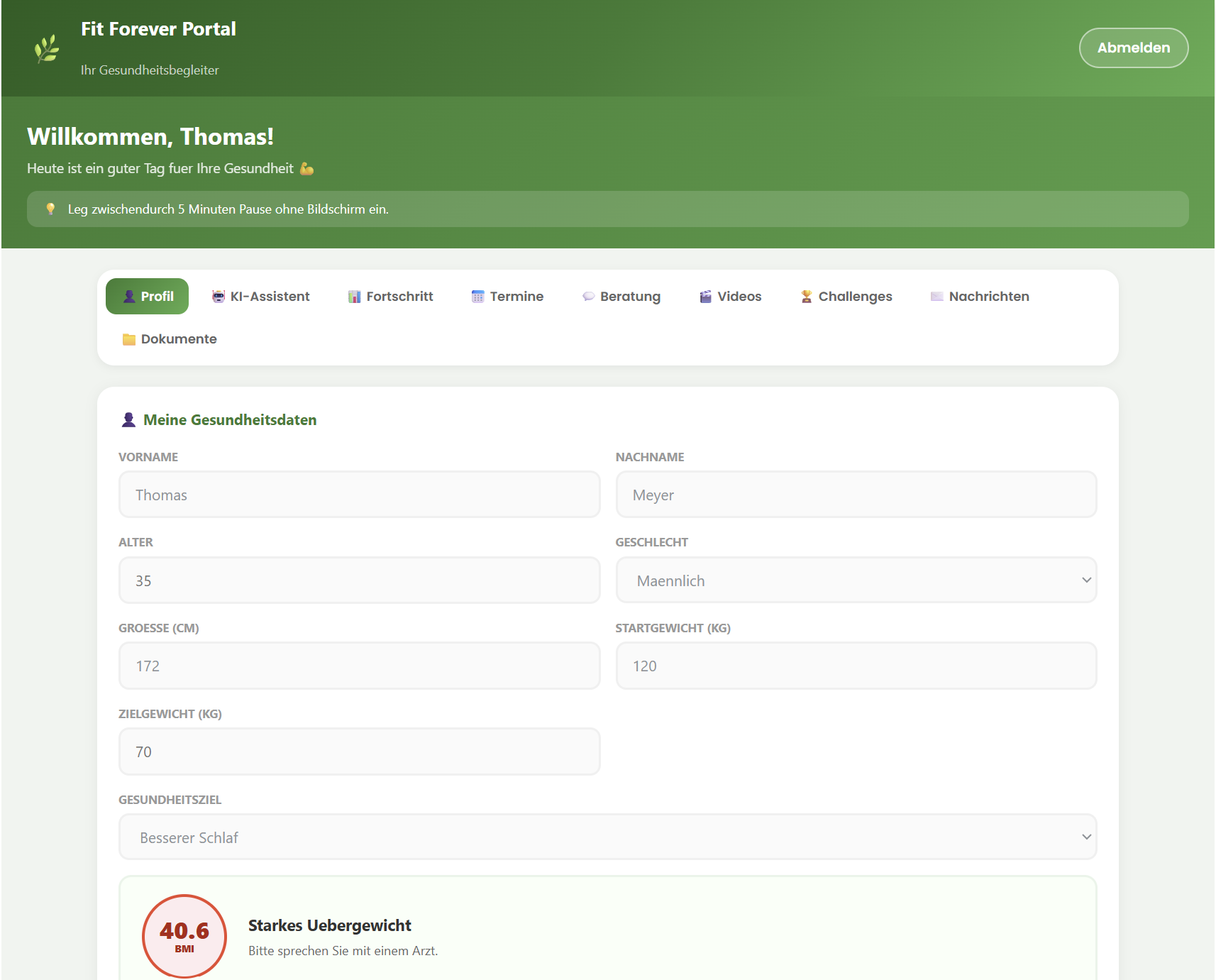This screenshot has width=1216, height=980.
Task: Click the Startgewicht field showing 120
Action: coord(856,666)
